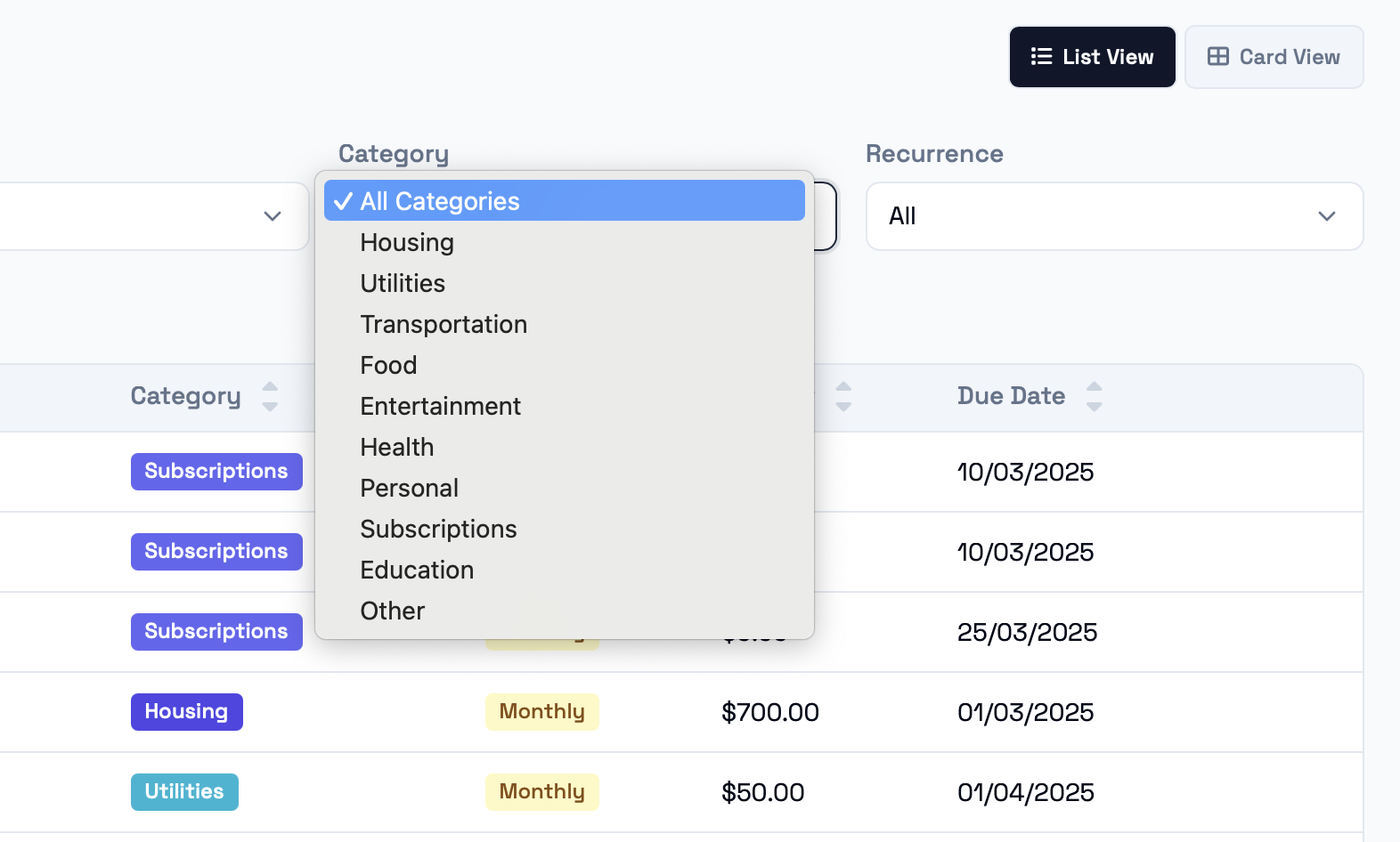
Task: Open the Recurrence dropdown
Action: 1114,216
